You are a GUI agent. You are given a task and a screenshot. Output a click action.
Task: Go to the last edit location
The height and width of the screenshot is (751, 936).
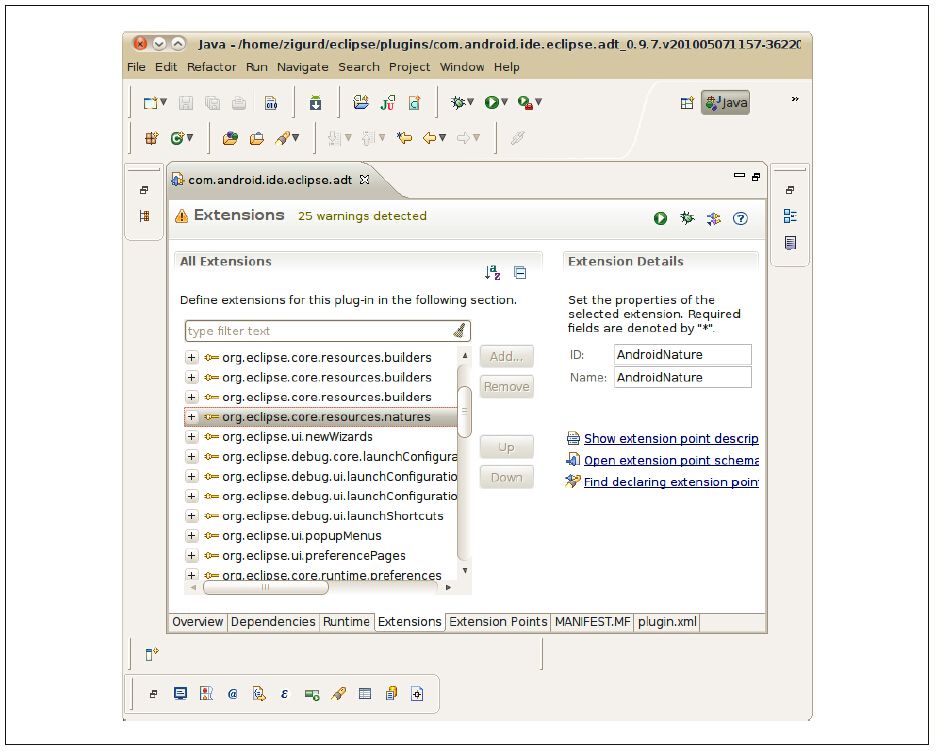click(x=404, y=138)
